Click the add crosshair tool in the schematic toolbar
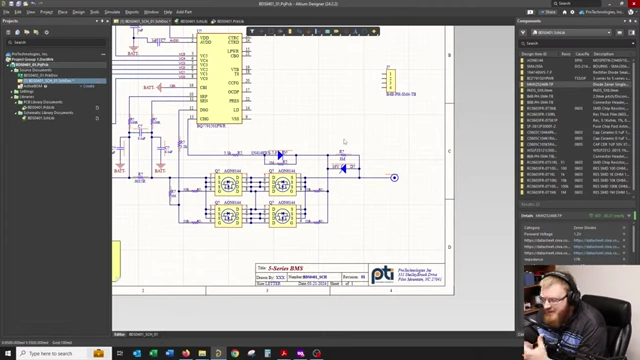The image size is (640, 360). [262, 31]
